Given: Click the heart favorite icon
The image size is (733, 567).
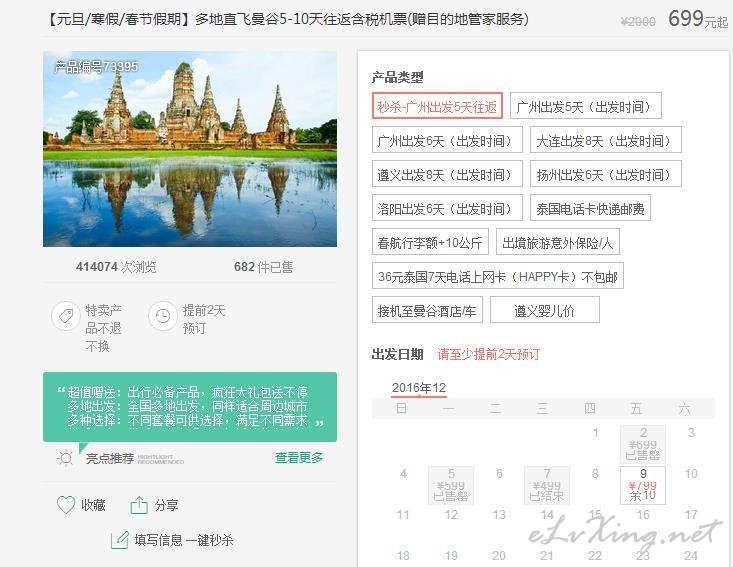Looking at the screenshot, I should 65,505.
